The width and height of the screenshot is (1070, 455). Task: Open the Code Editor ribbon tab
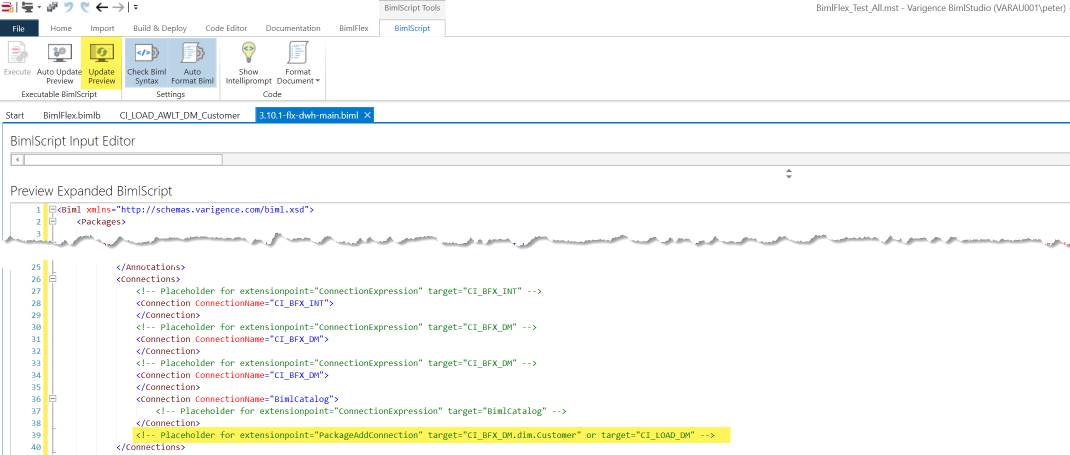(x=226, y=28)
